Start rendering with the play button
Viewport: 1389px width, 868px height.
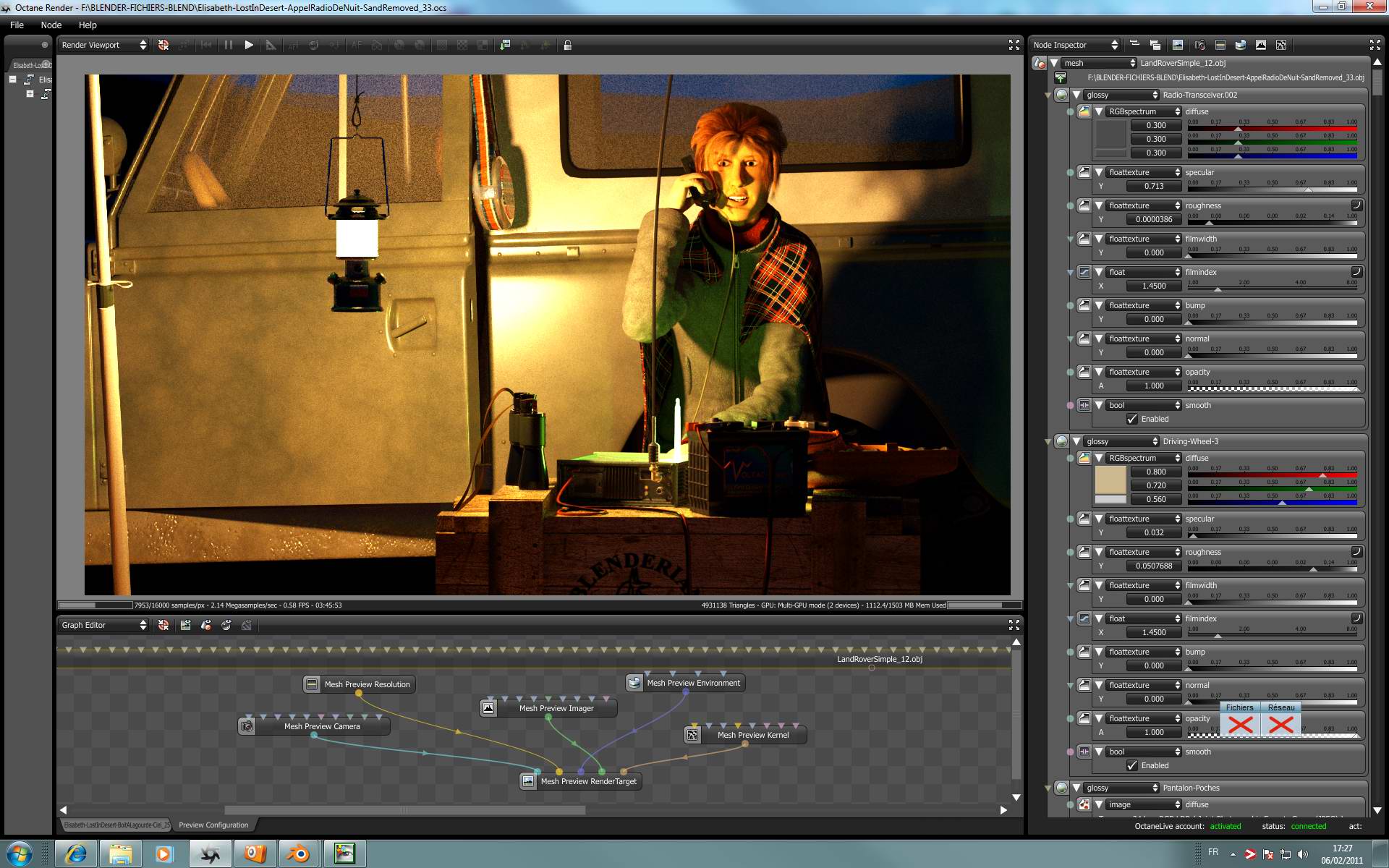coord(249,45)
